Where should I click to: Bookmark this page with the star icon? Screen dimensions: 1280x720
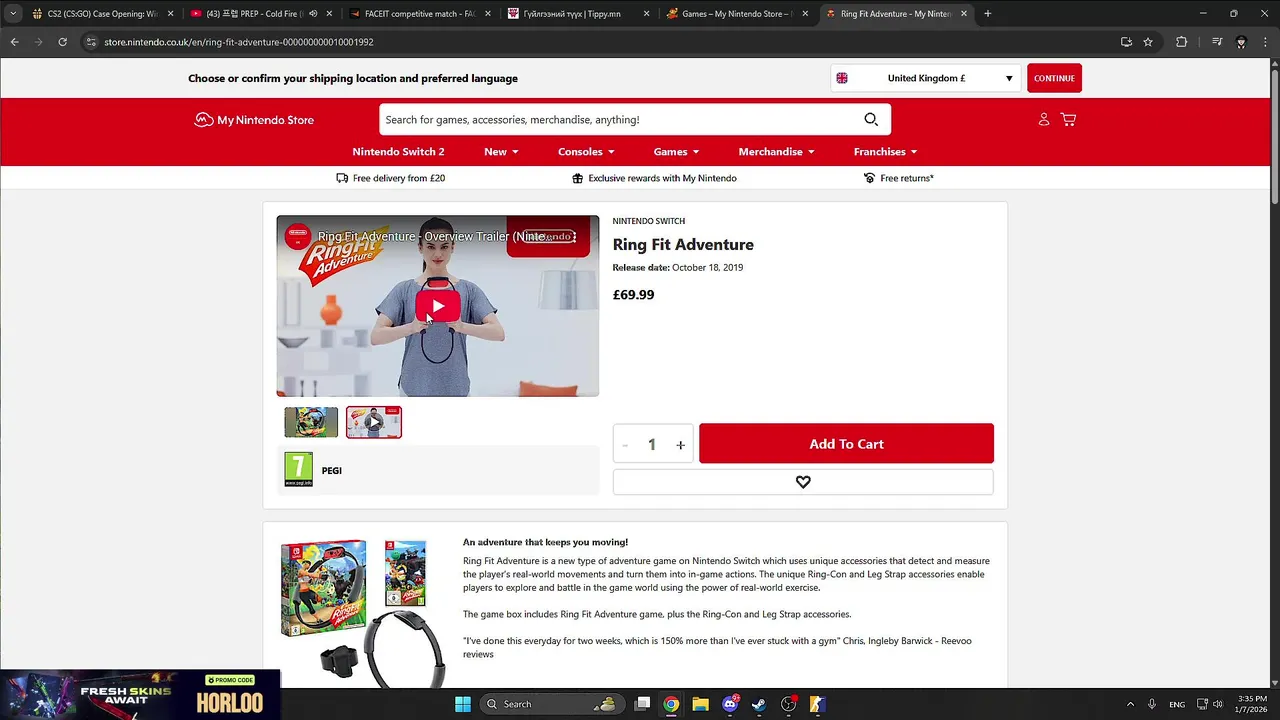[x=1148, y=42]
